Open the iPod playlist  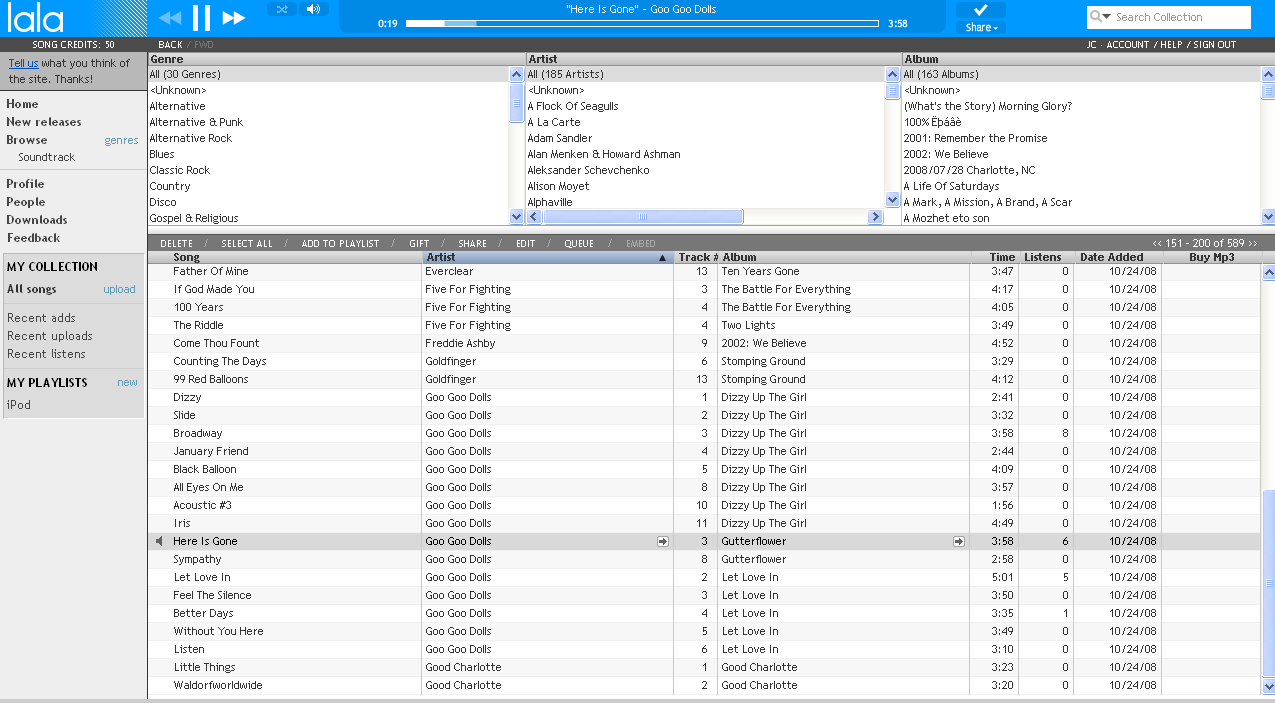pos(19,405)
